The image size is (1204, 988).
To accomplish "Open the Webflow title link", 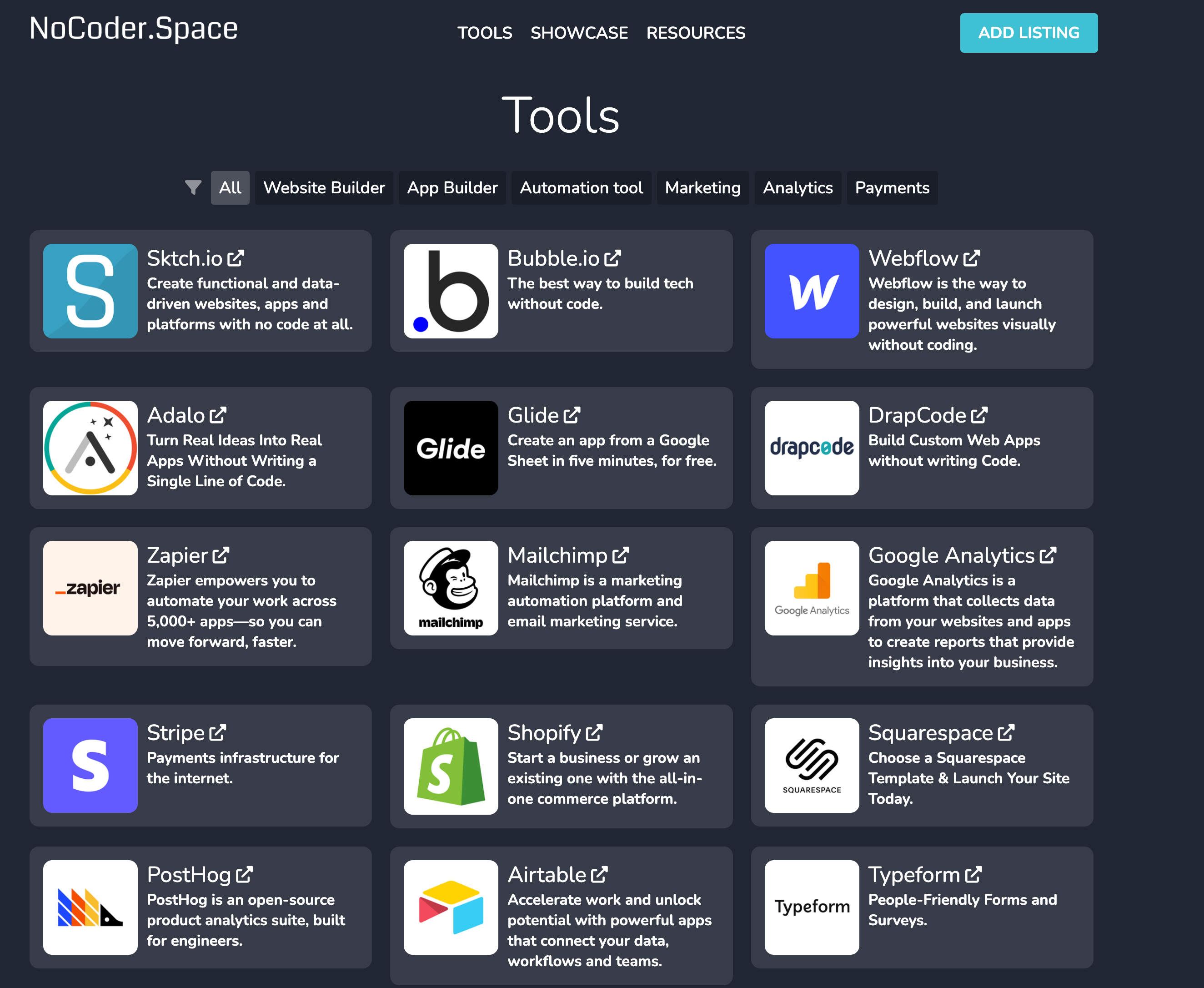I will 913,258.
